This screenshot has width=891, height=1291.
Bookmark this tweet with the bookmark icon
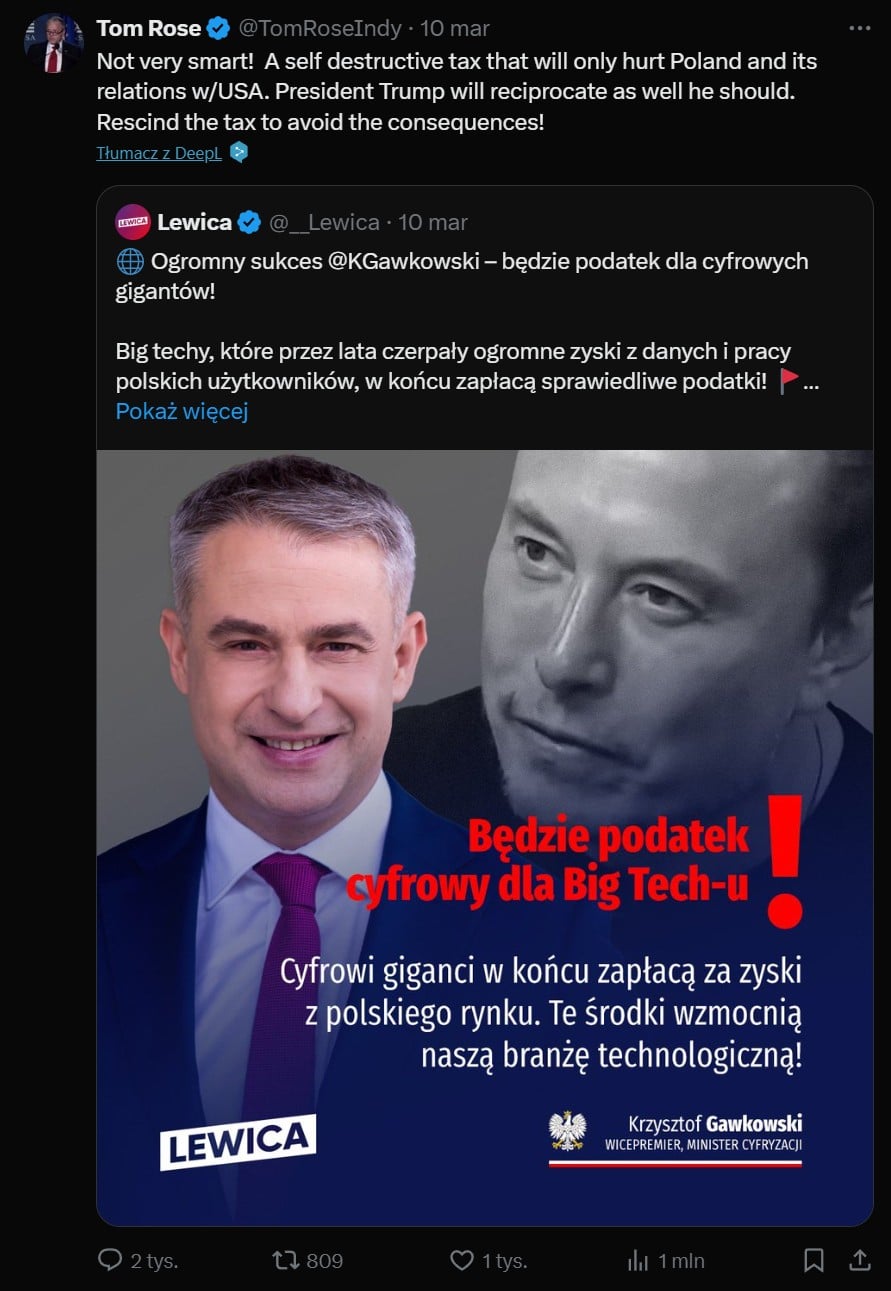coord(814,1261)
